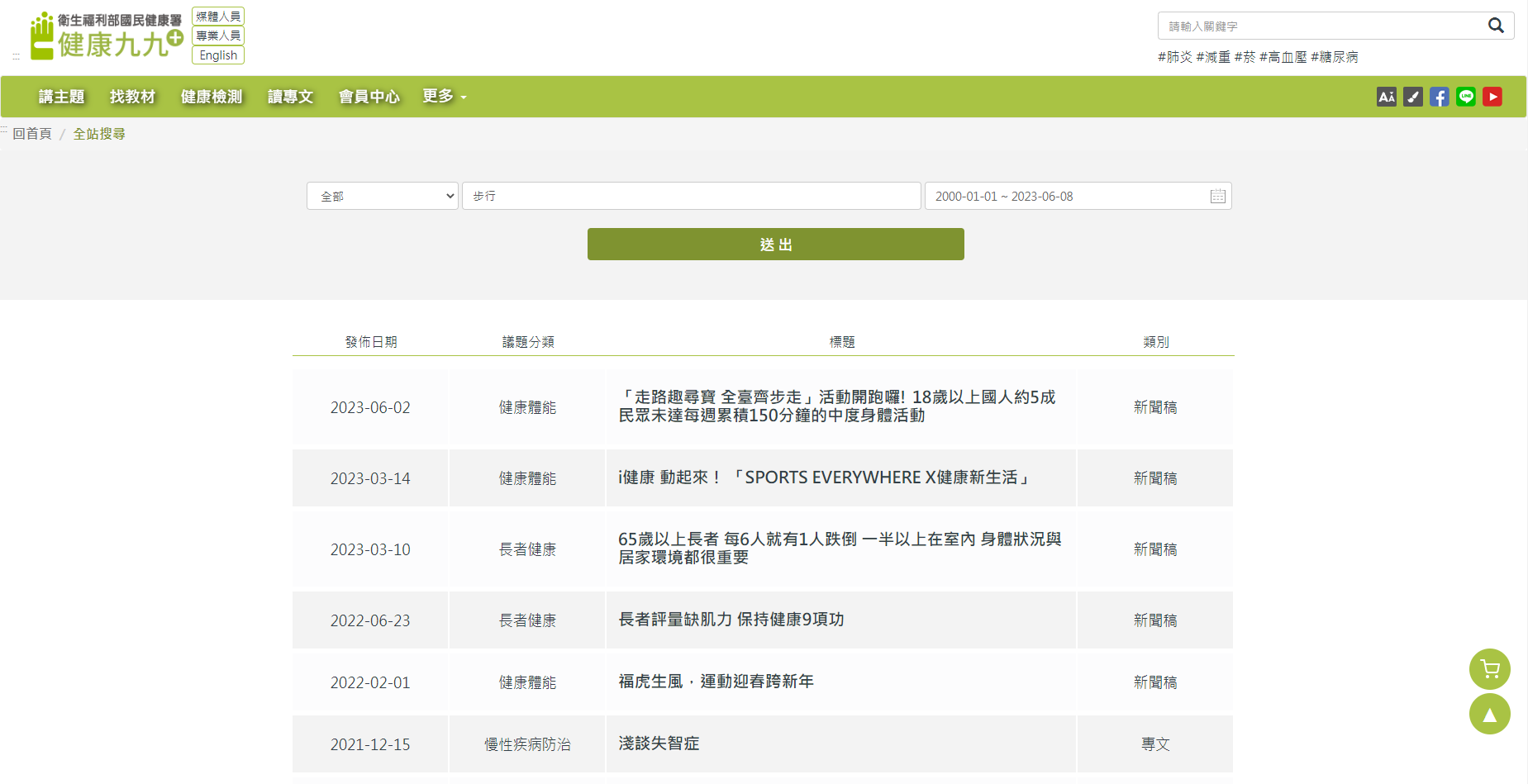Viewport: 1528px width, 784px height.
Task: Click 健康體能 in the 2023-06-02 row
Action: [x=527, y=407]
